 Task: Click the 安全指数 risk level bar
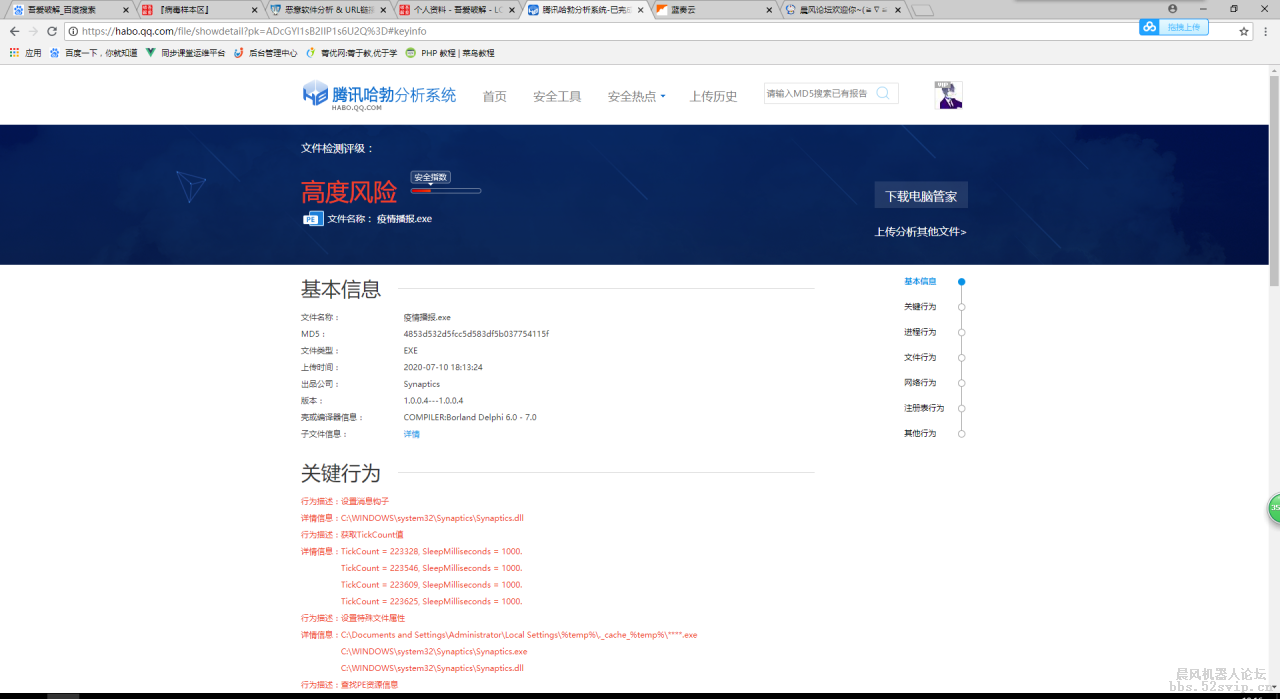tap(445, 190)
